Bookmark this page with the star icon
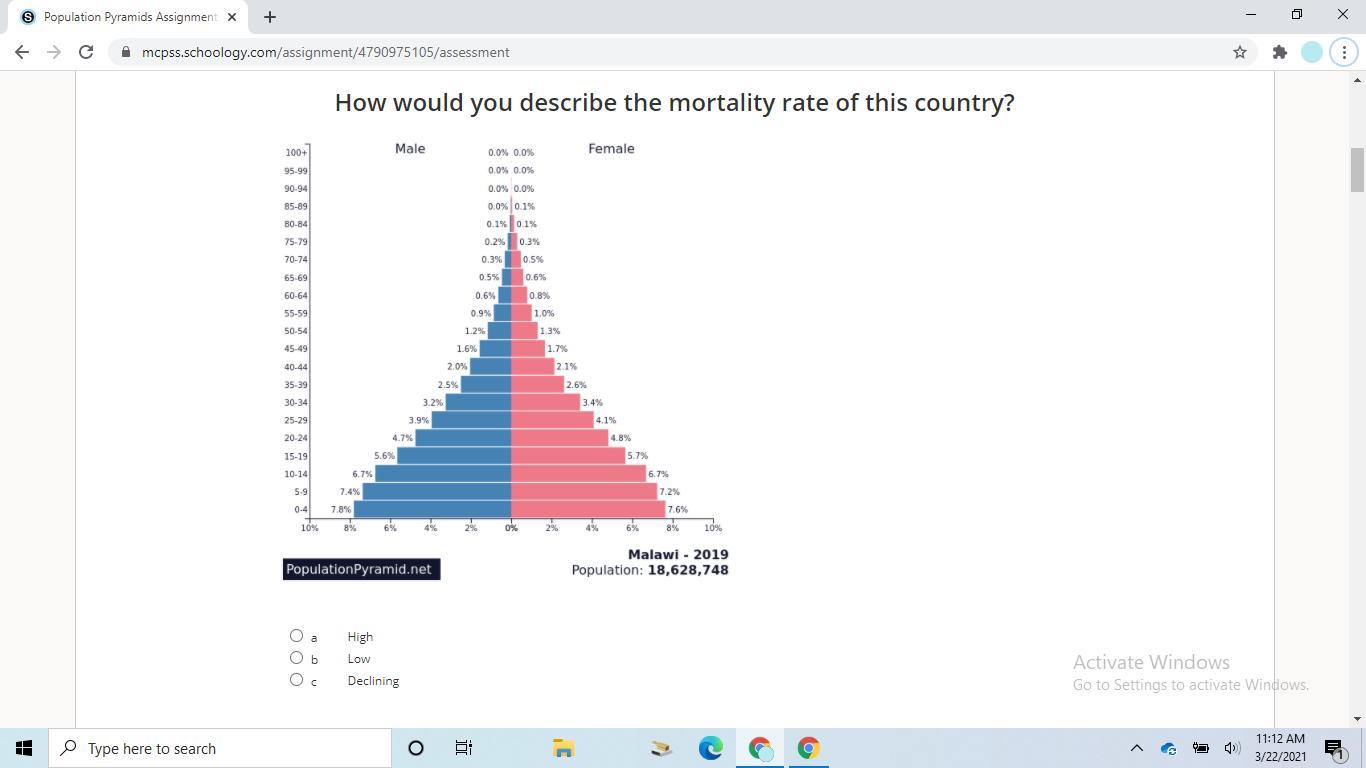Screen dimensions: 1366x768 (x=1240, y=52)
